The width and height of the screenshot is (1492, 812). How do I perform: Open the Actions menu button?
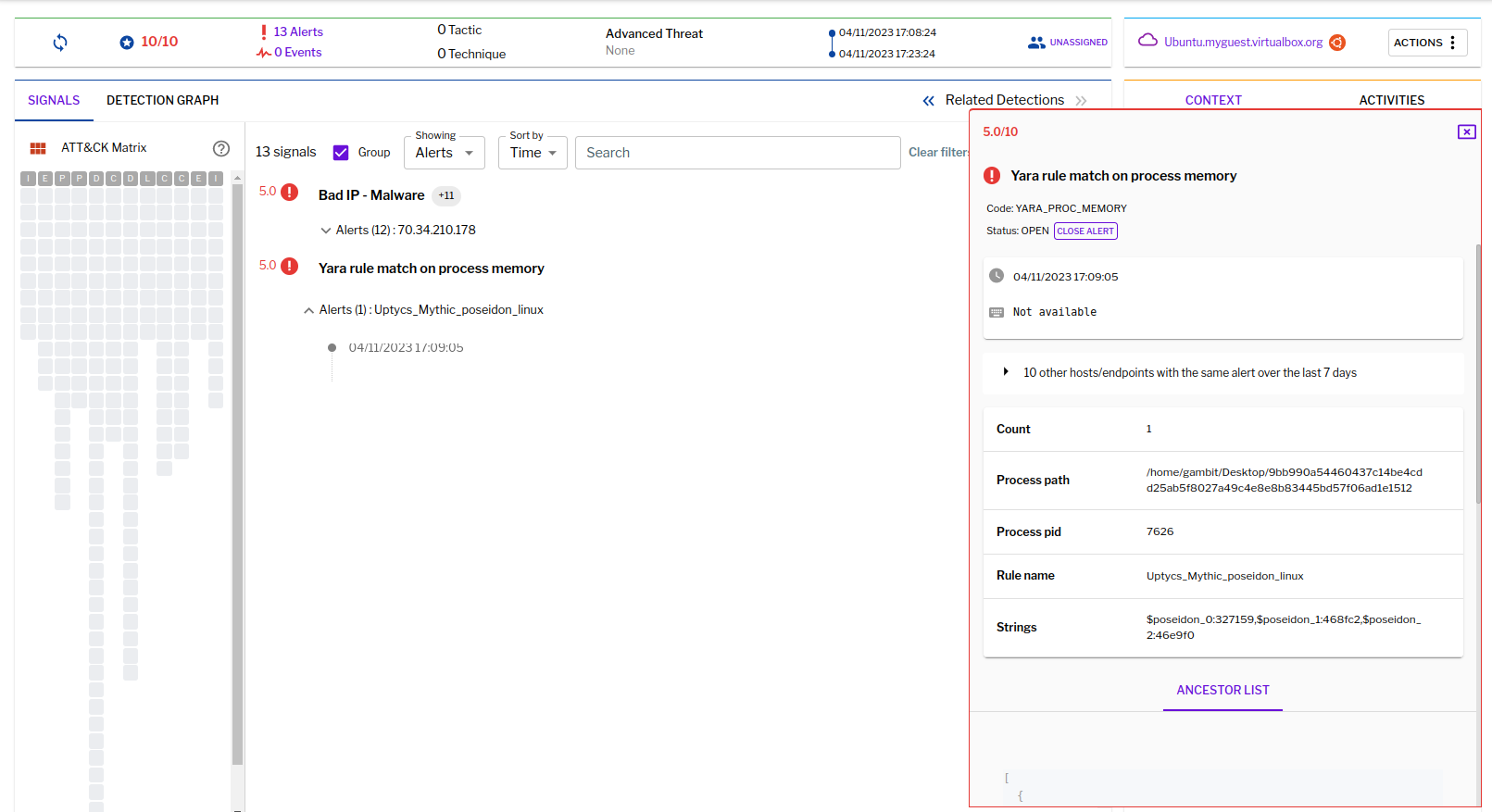(x=1427, y=43)
